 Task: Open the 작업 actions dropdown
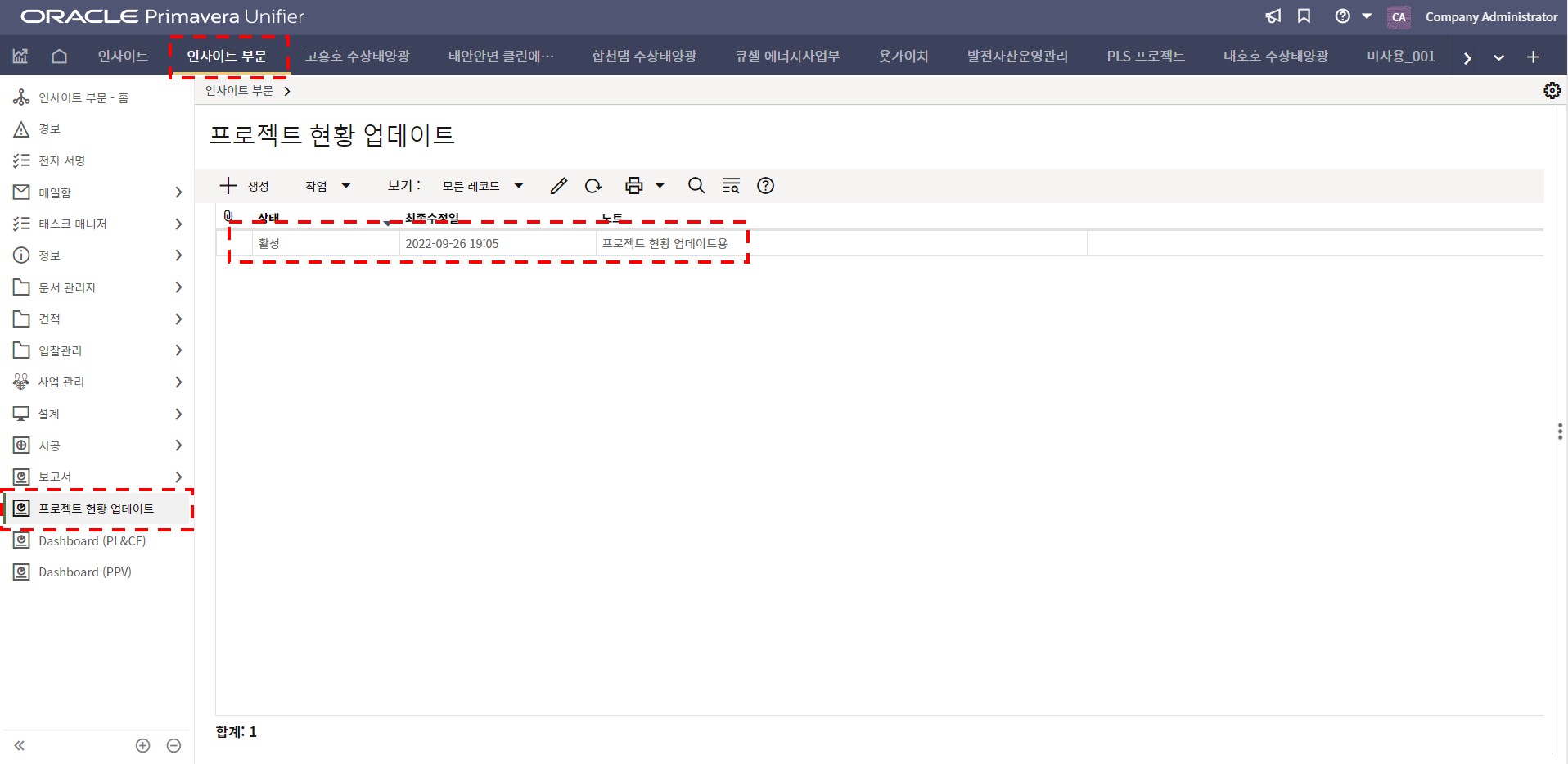(x=327, y=186)
